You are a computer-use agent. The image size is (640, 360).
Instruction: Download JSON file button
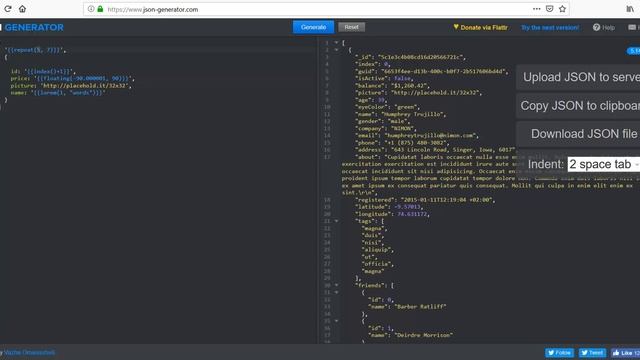(x=578, y=134)
